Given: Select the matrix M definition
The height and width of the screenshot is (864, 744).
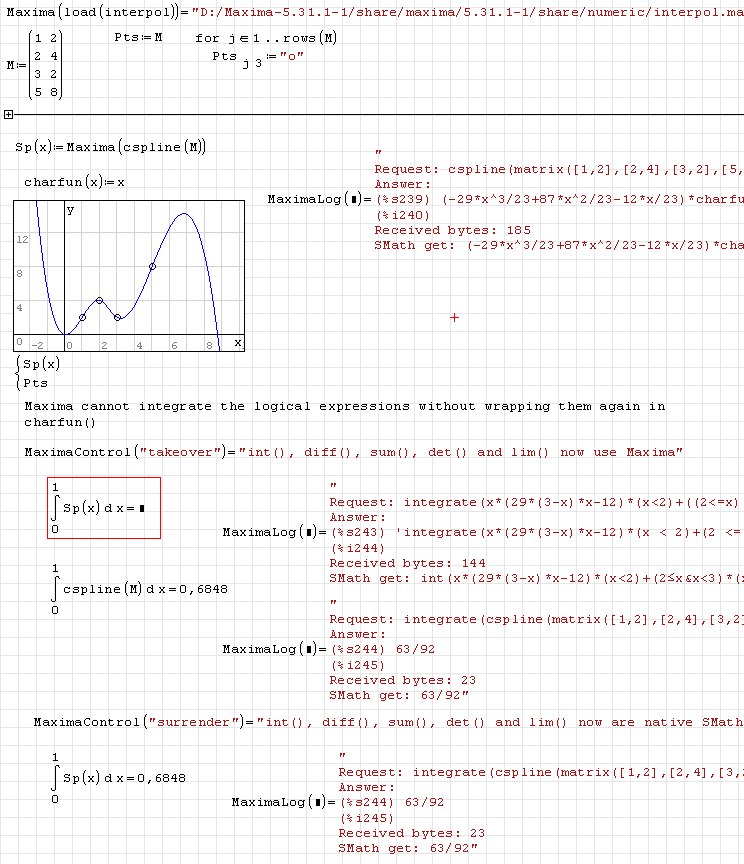Looking at the screenshot, I should point(36,65).
